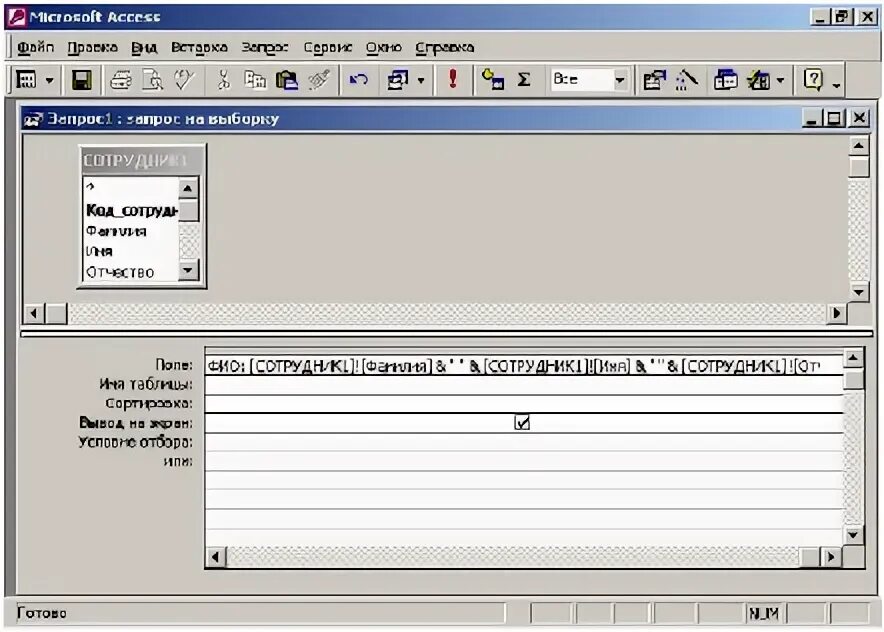
Task: Open the View mode dropdown arrow
Action: (x=50, y=81)
